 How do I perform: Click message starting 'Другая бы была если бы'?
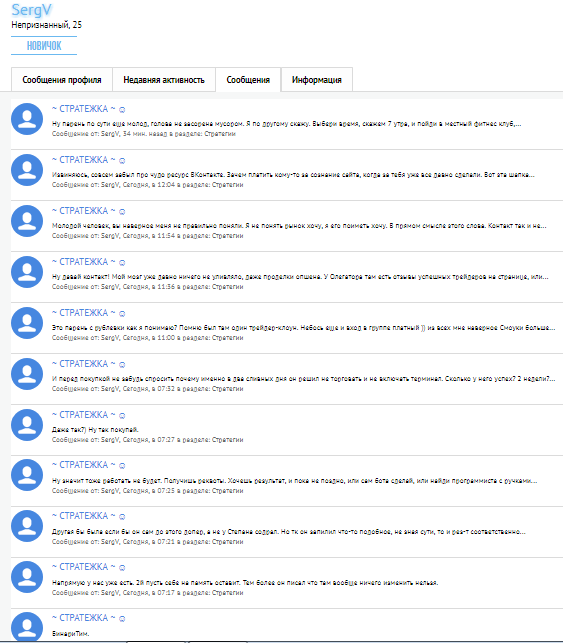coord(289,531)
